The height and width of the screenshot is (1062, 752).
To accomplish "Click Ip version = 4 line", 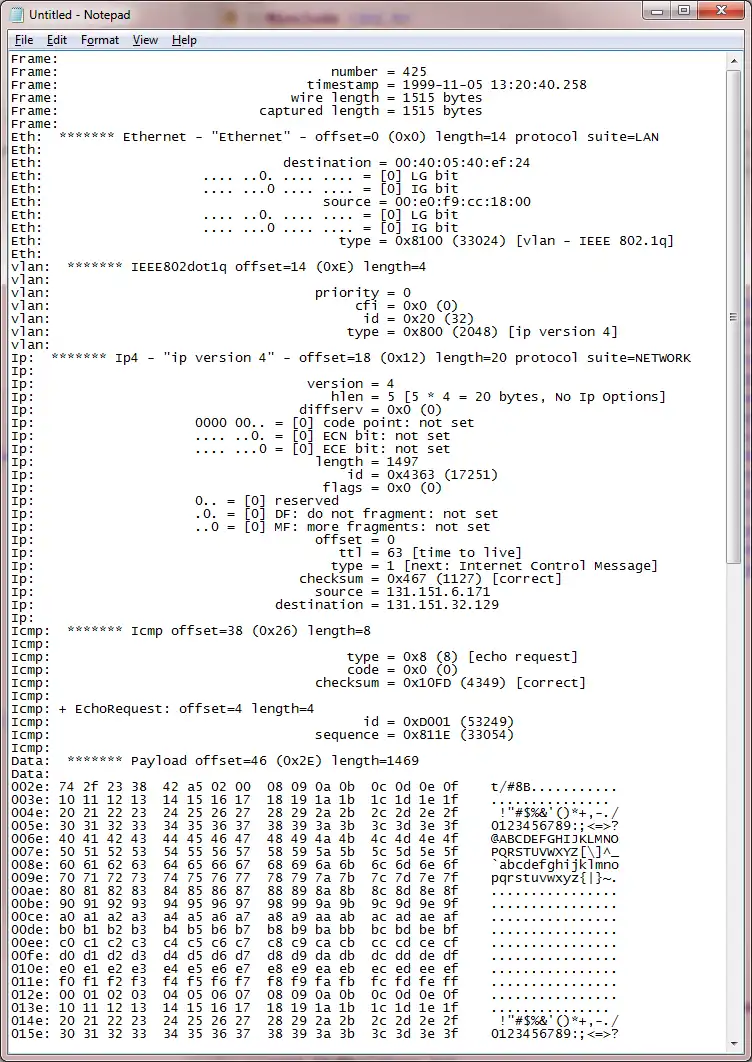I will pyautogui.click(x=351, y=384).
